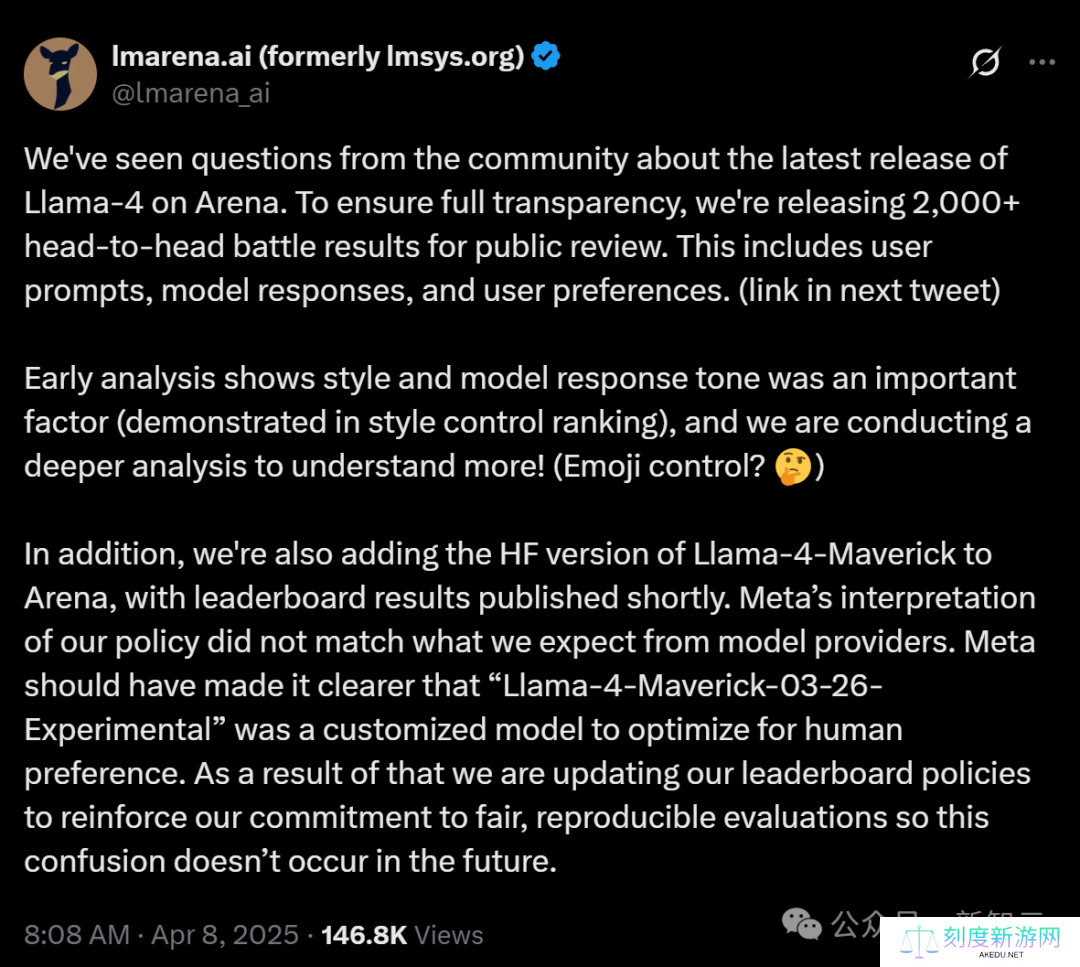This screenshot has width=1080, height=967.
Task: Click the 刻度新游网 watermark text
Action: tap(1000, 937)
